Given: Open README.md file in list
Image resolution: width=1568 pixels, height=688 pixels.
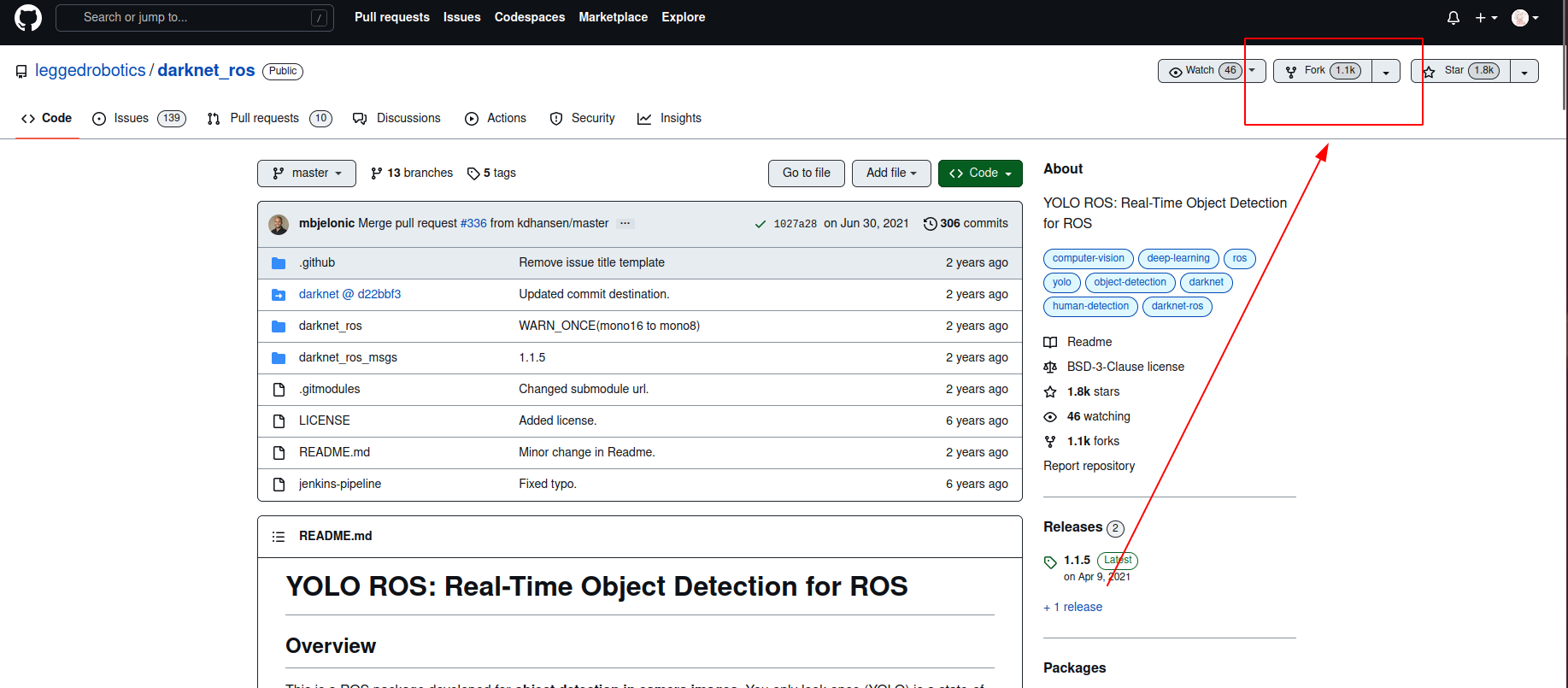Looking at the screenshot, I should pyautogui.click(x=334, y=453).
